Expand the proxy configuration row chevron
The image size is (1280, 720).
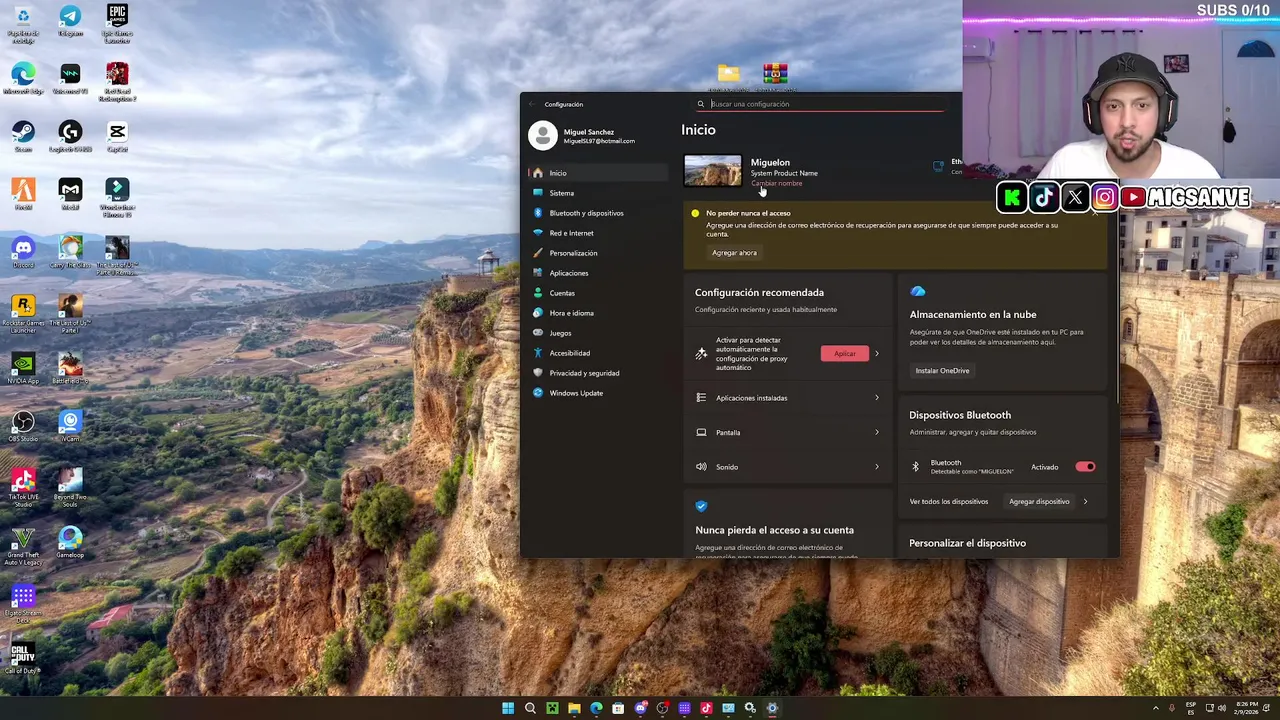tap(877, 353)
